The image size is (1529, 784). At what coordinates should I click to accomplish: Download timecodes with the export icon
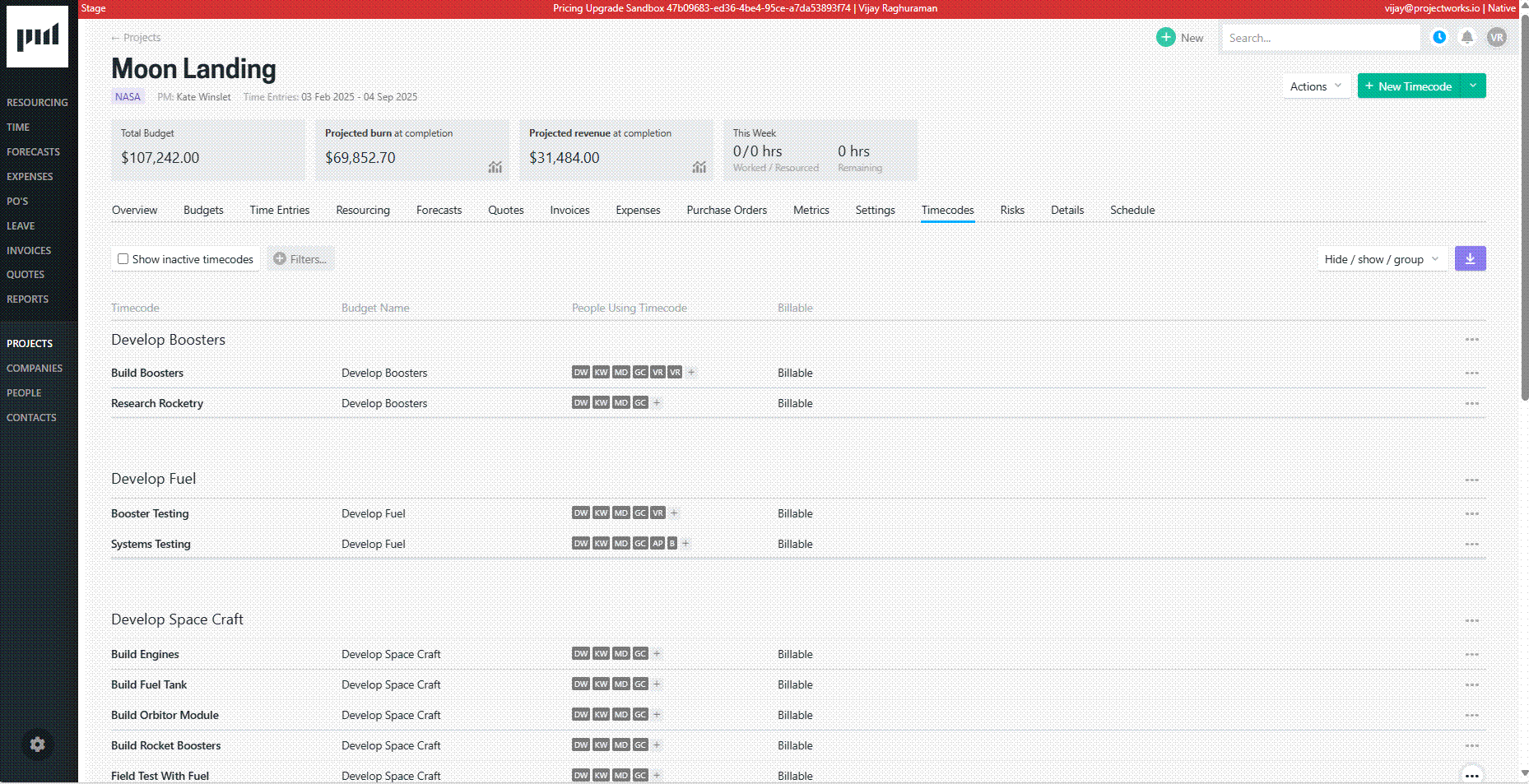click(x=1470, y=258)
